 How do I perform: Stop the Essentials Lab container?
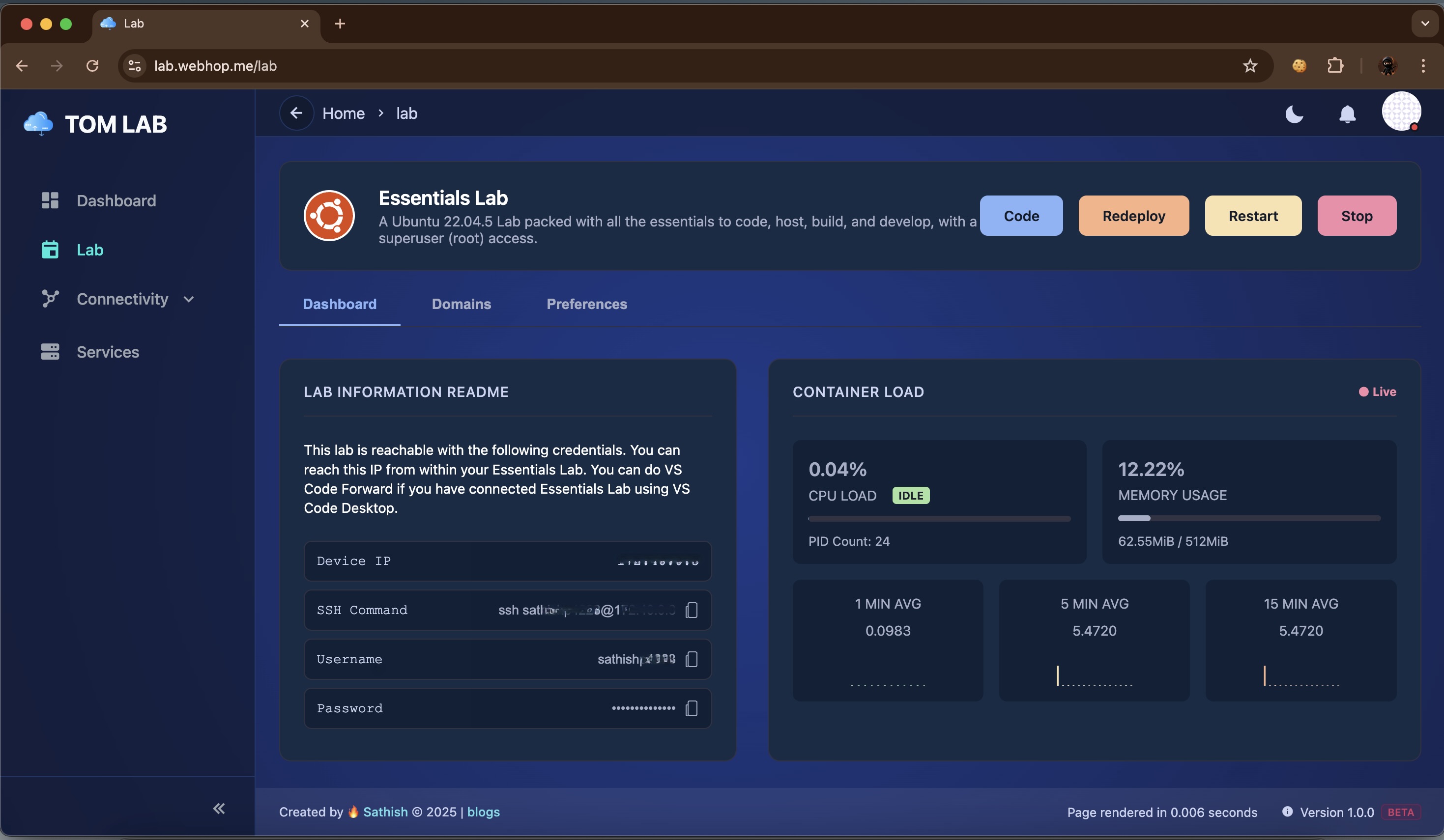click(x=1357, y=216)
